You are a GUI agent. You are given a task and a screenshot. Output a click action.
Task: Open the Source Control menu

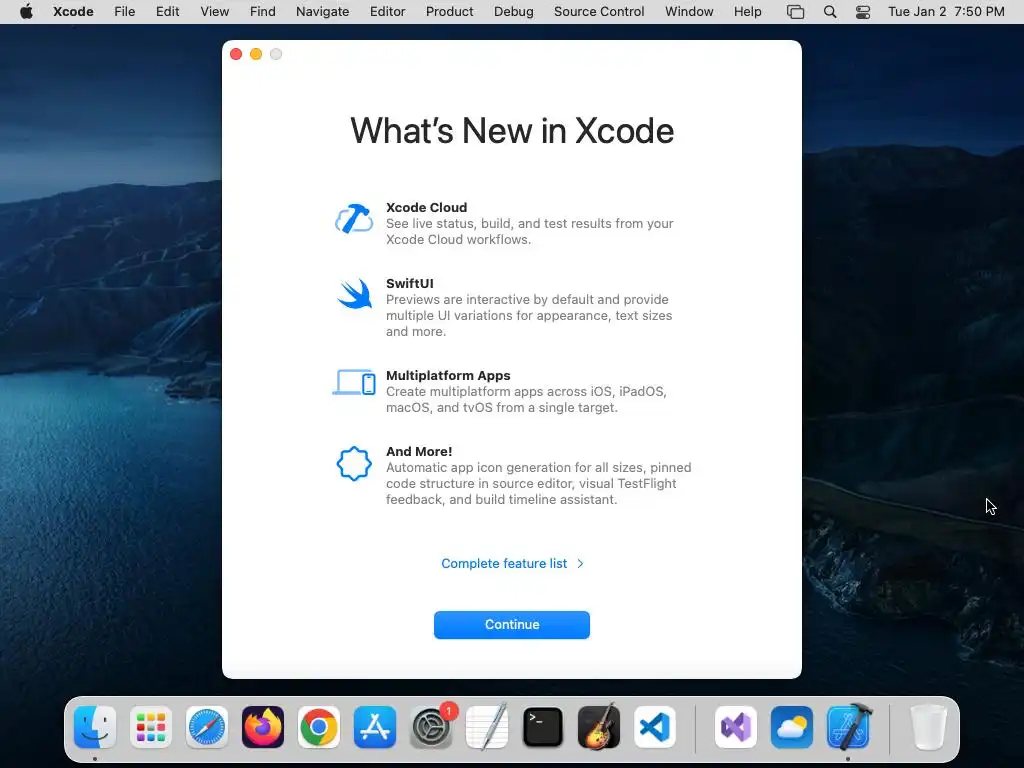coord(599,12)
